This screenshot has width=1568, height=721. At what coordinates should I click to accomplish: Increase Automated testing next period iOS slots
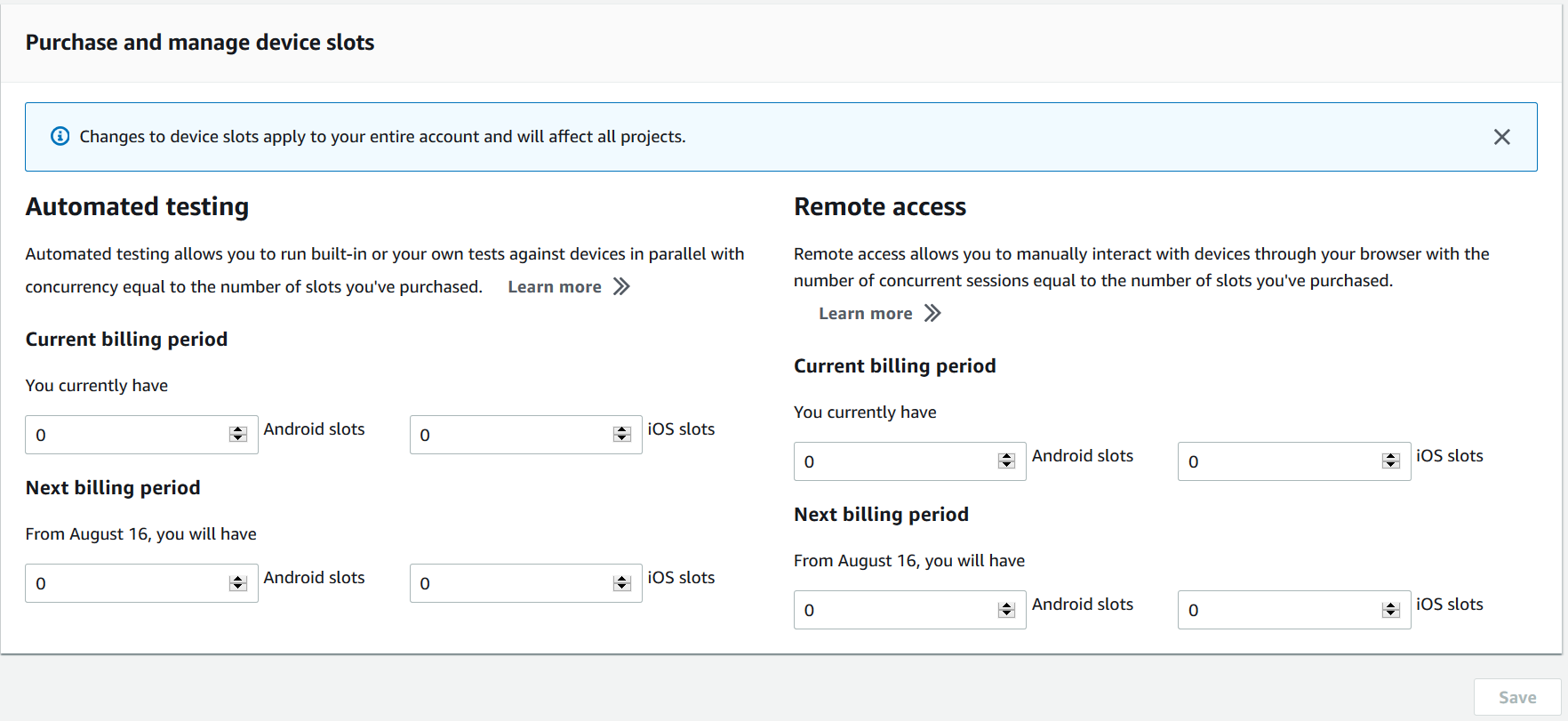(x=621, y=579)
